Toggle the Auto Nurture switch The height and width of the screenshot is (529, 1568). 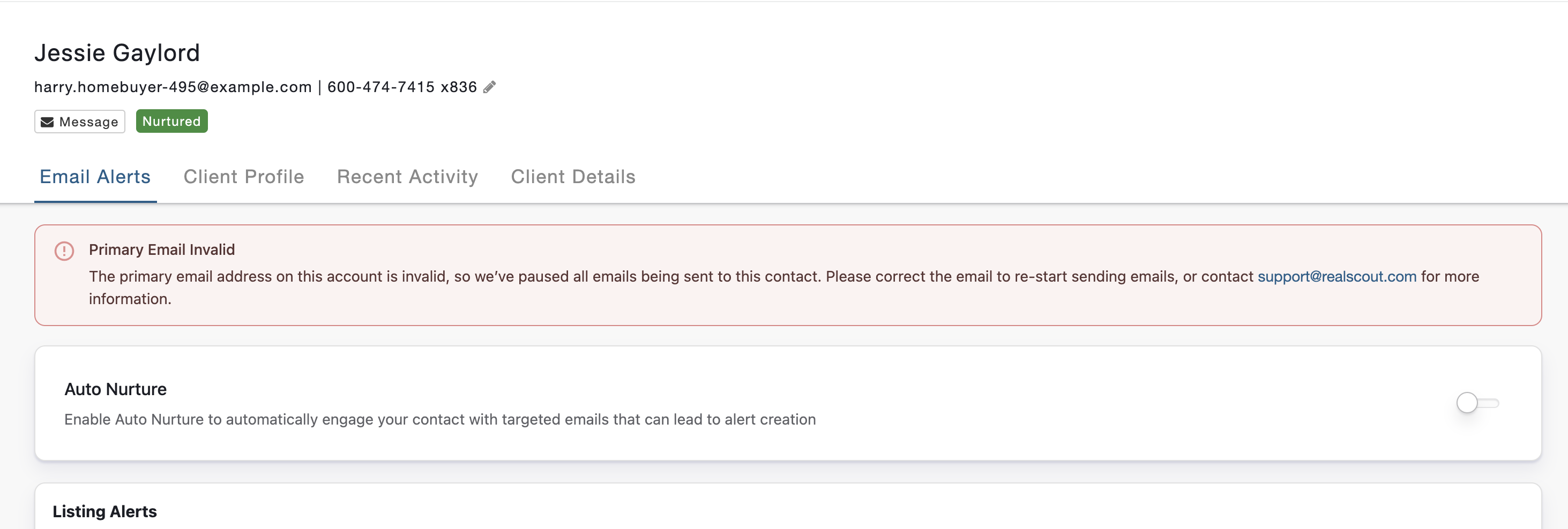coord(1477,403)
